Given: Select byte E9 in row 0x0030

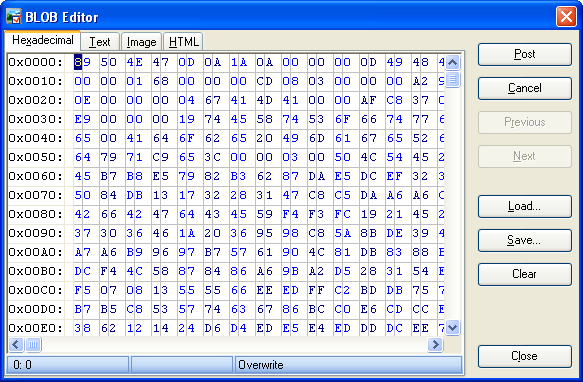Looking at the screenshot, I should click(x=82, y=119).
